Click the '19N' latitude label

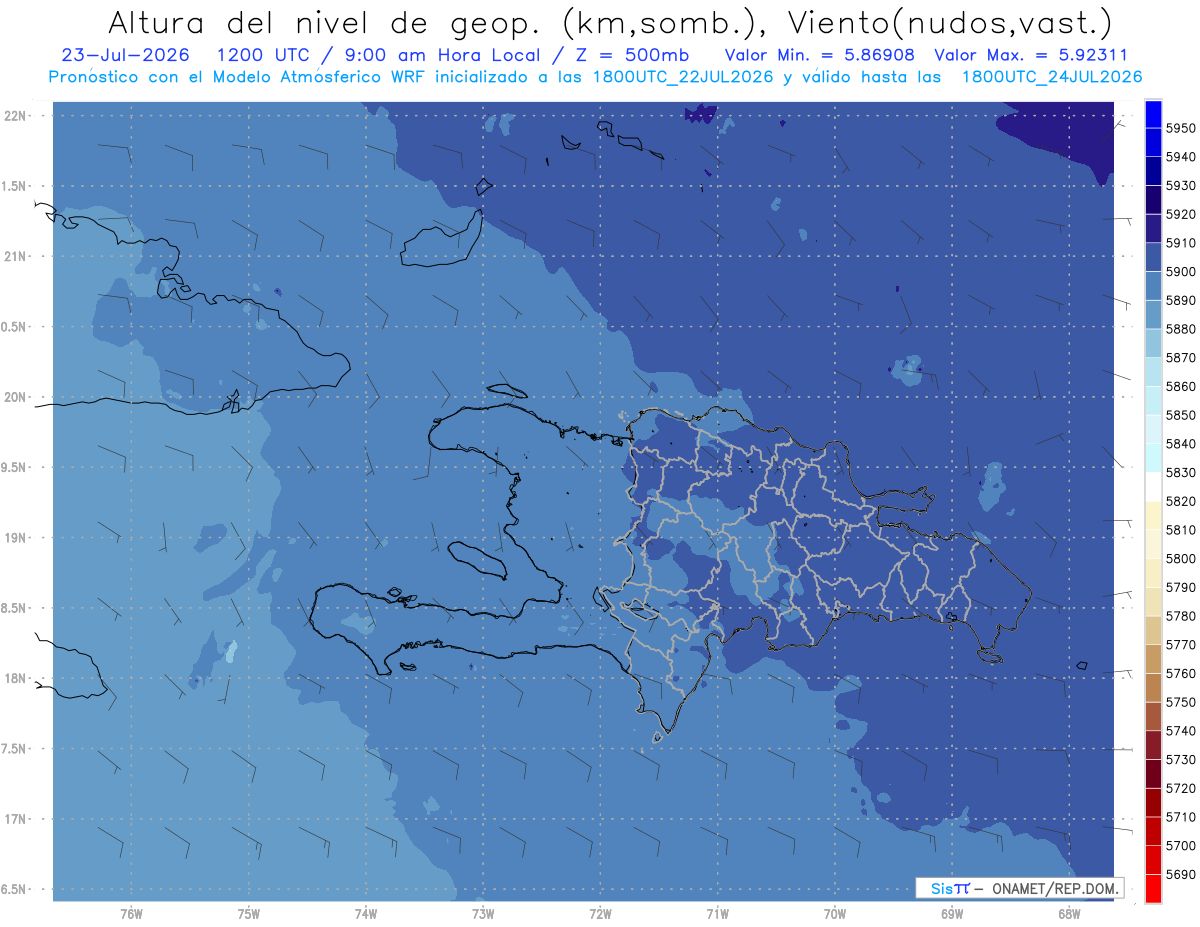point(15,538)
